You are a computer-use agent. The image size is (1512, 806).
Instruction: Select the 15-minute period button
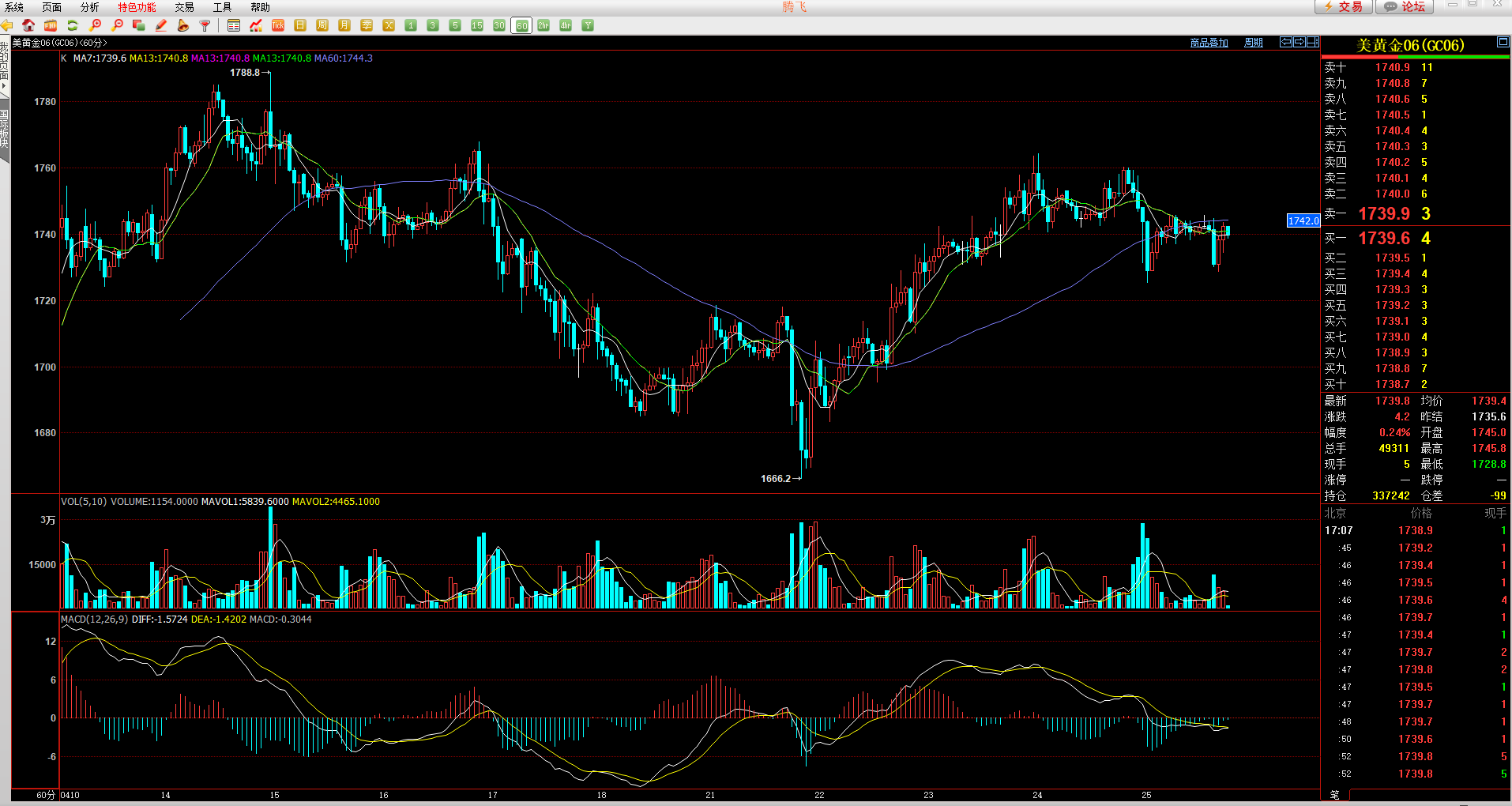point(477,25)
